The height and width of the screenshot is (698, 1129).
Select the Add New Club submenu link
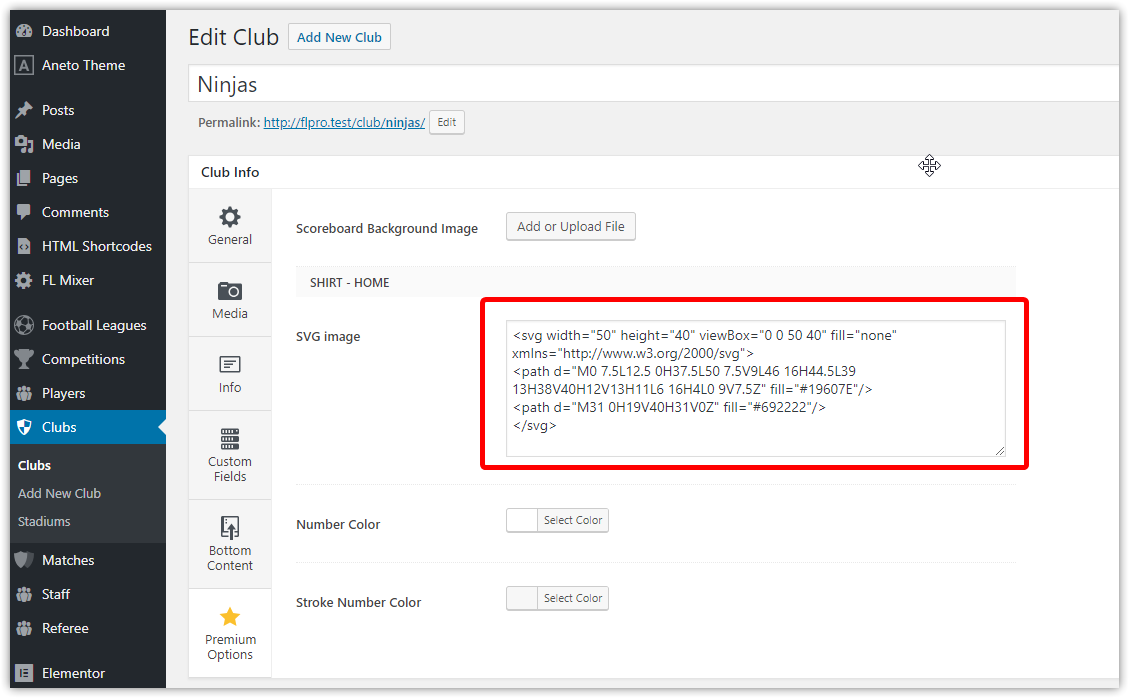60,493
